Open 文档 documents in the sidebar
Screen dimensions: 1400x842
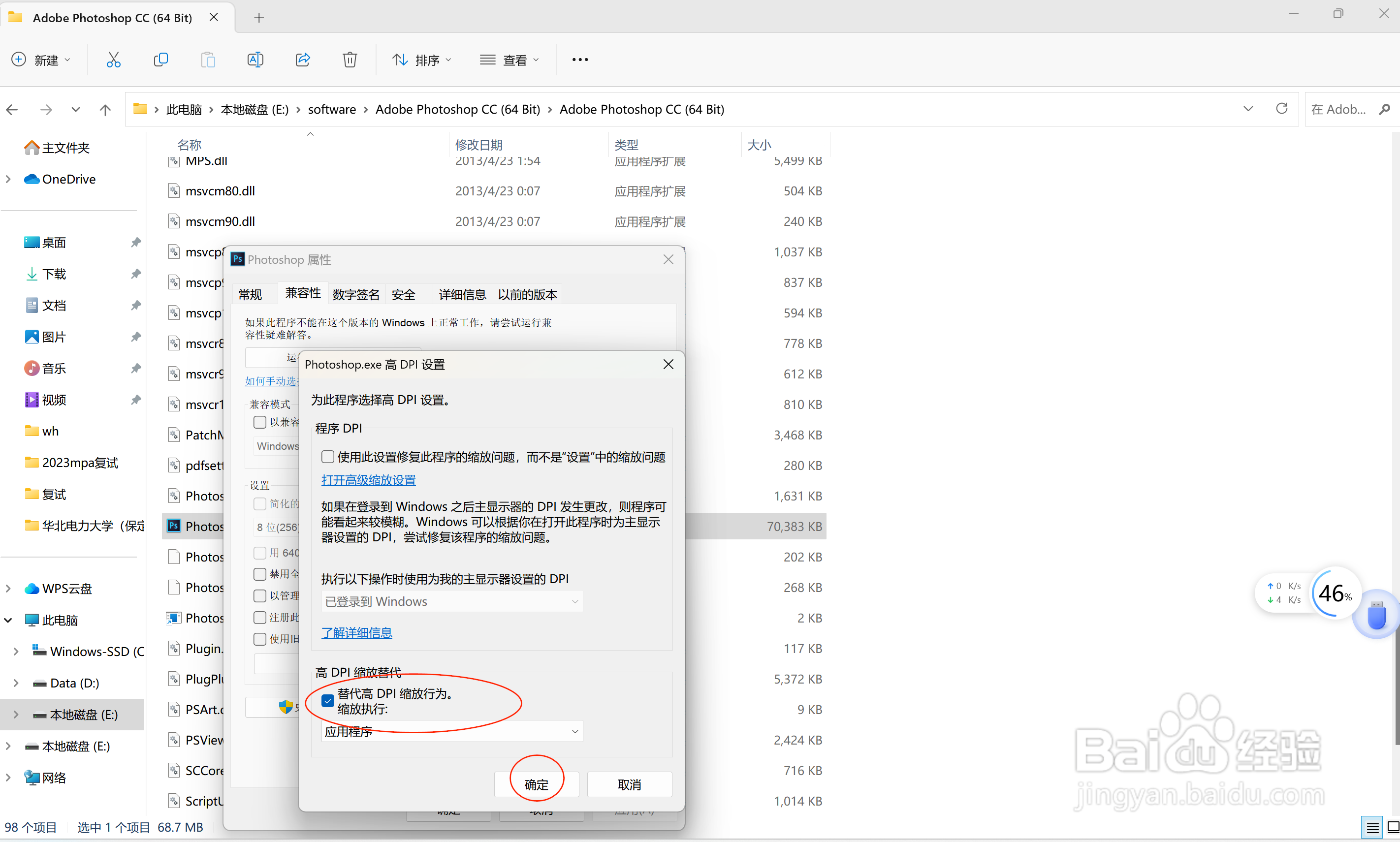[x=45, y=305]
